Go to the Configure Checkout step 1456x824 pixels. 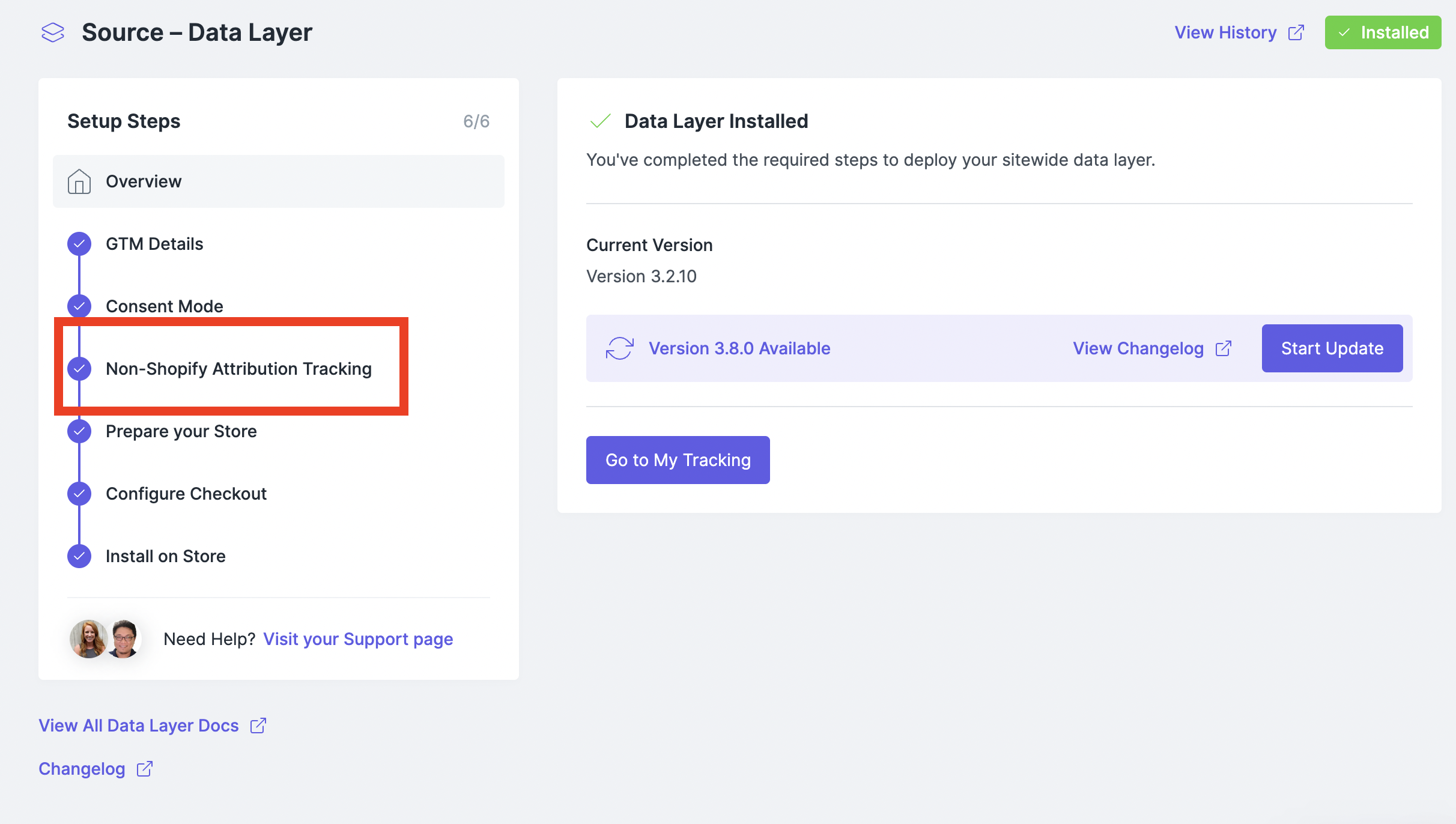[x=186, y=494]
